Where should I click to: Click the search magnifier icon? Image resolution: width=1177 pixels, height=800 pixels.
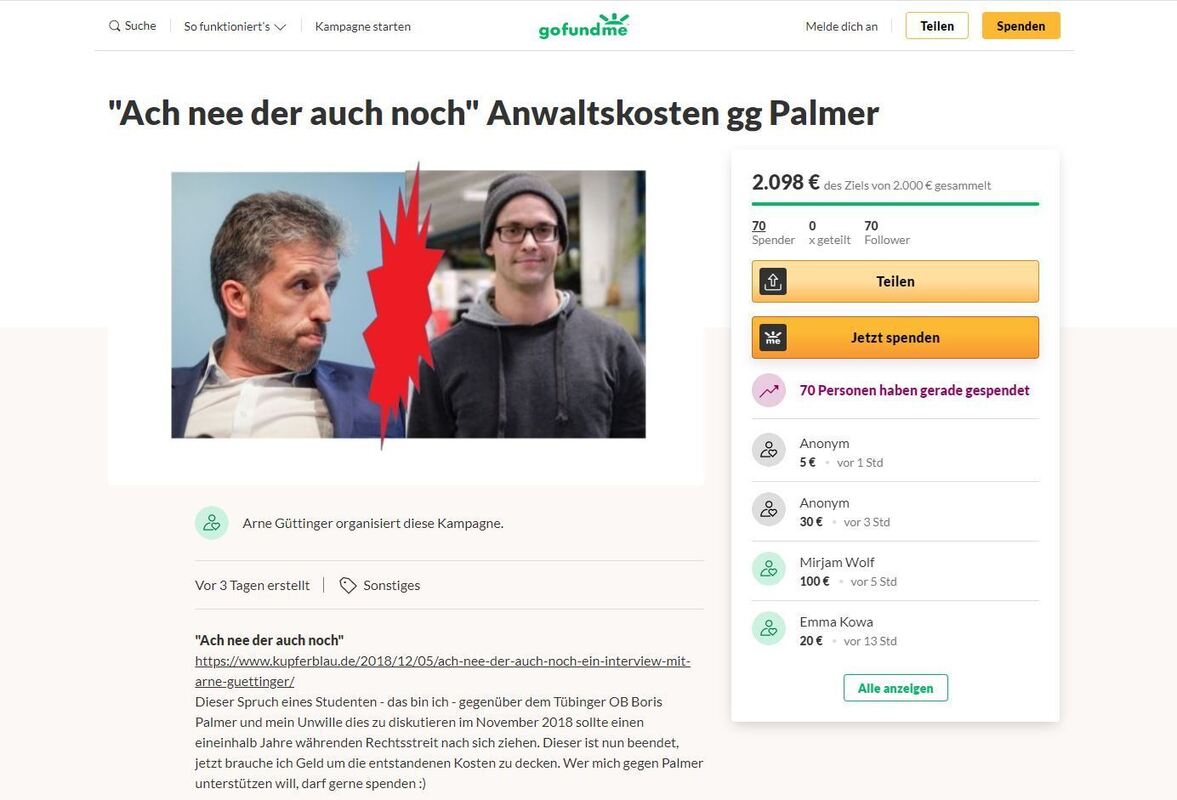coord(114,26)
